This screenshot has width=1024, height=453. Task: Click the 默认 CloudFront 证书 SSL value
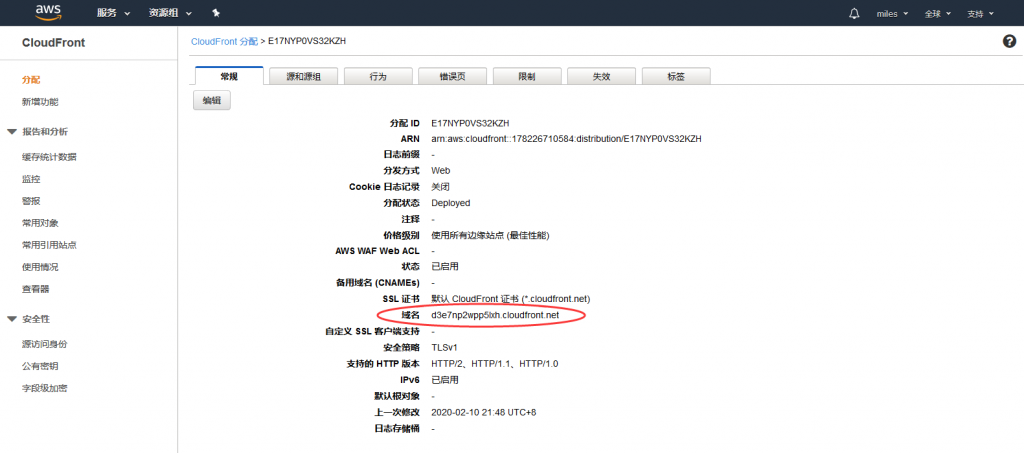pyautogui.click(x=511, y=299)
